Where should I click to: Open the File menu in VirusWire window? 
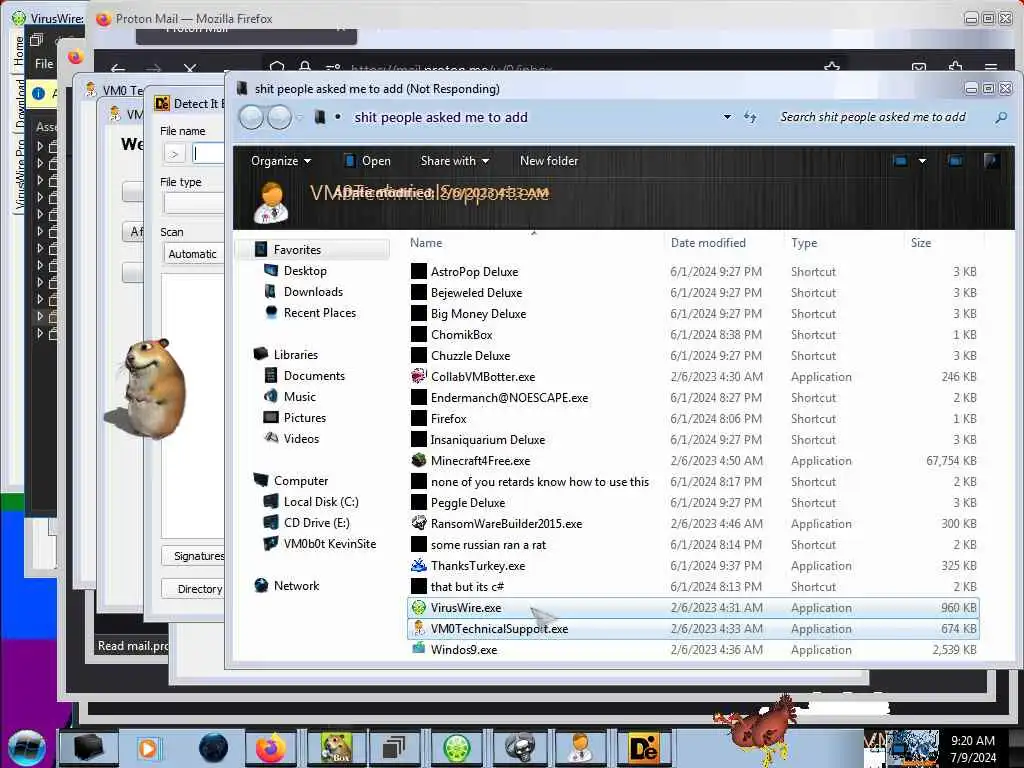coord(44,63)
